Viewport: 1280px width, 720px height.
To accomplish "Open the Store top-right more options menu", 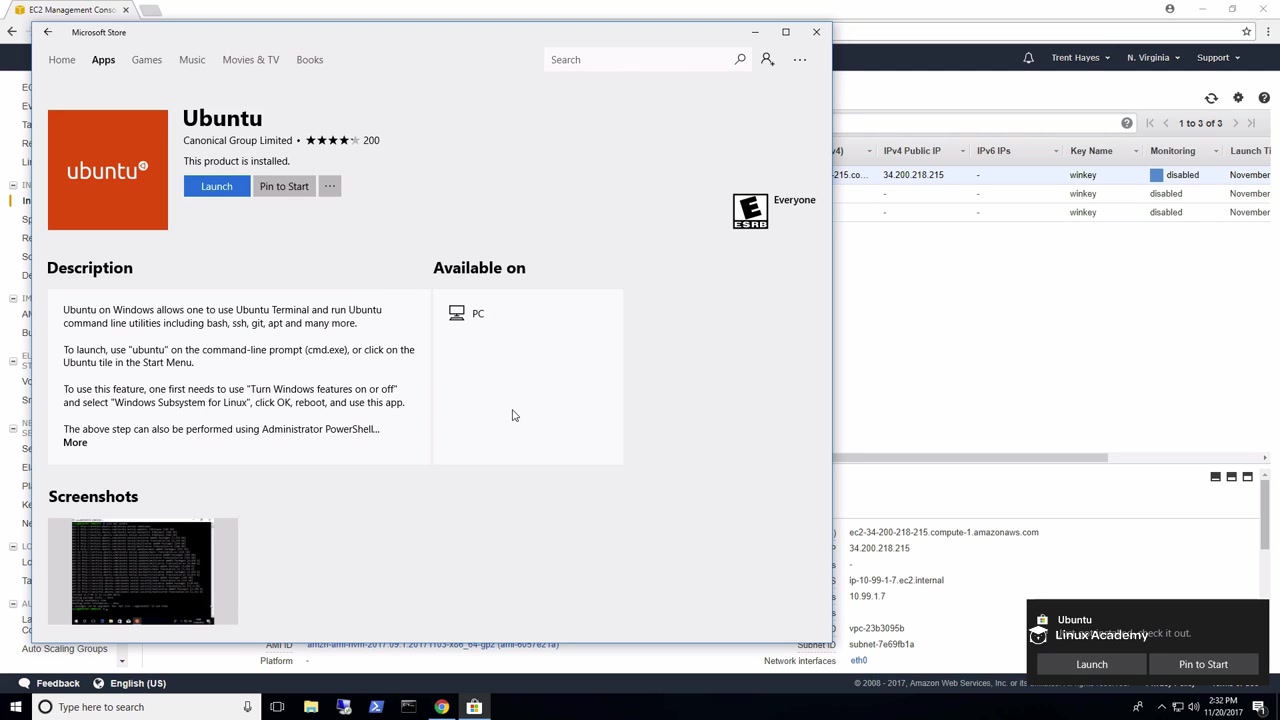I will 800,60.
